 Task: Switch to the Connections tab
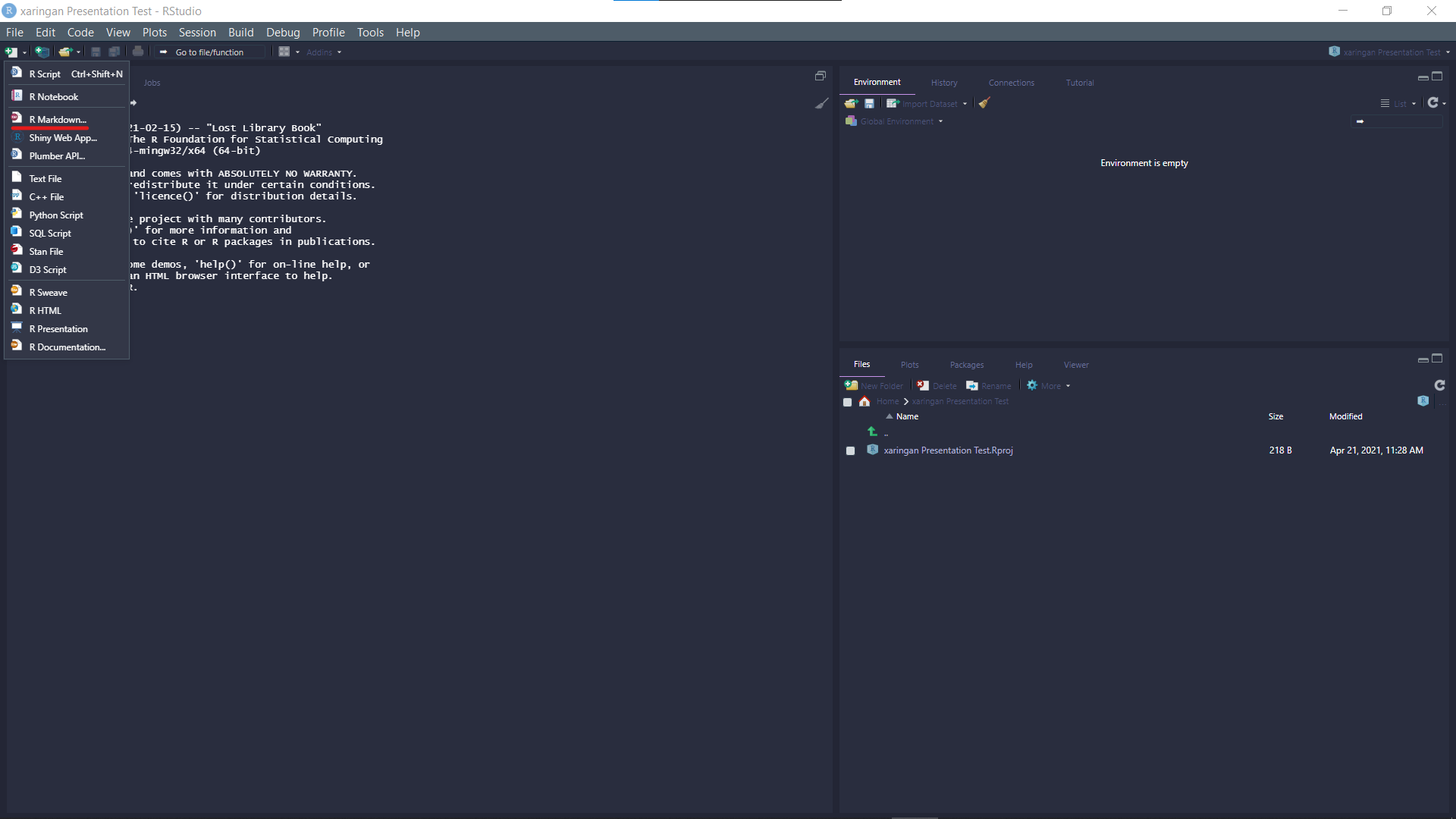[1011, 83]
